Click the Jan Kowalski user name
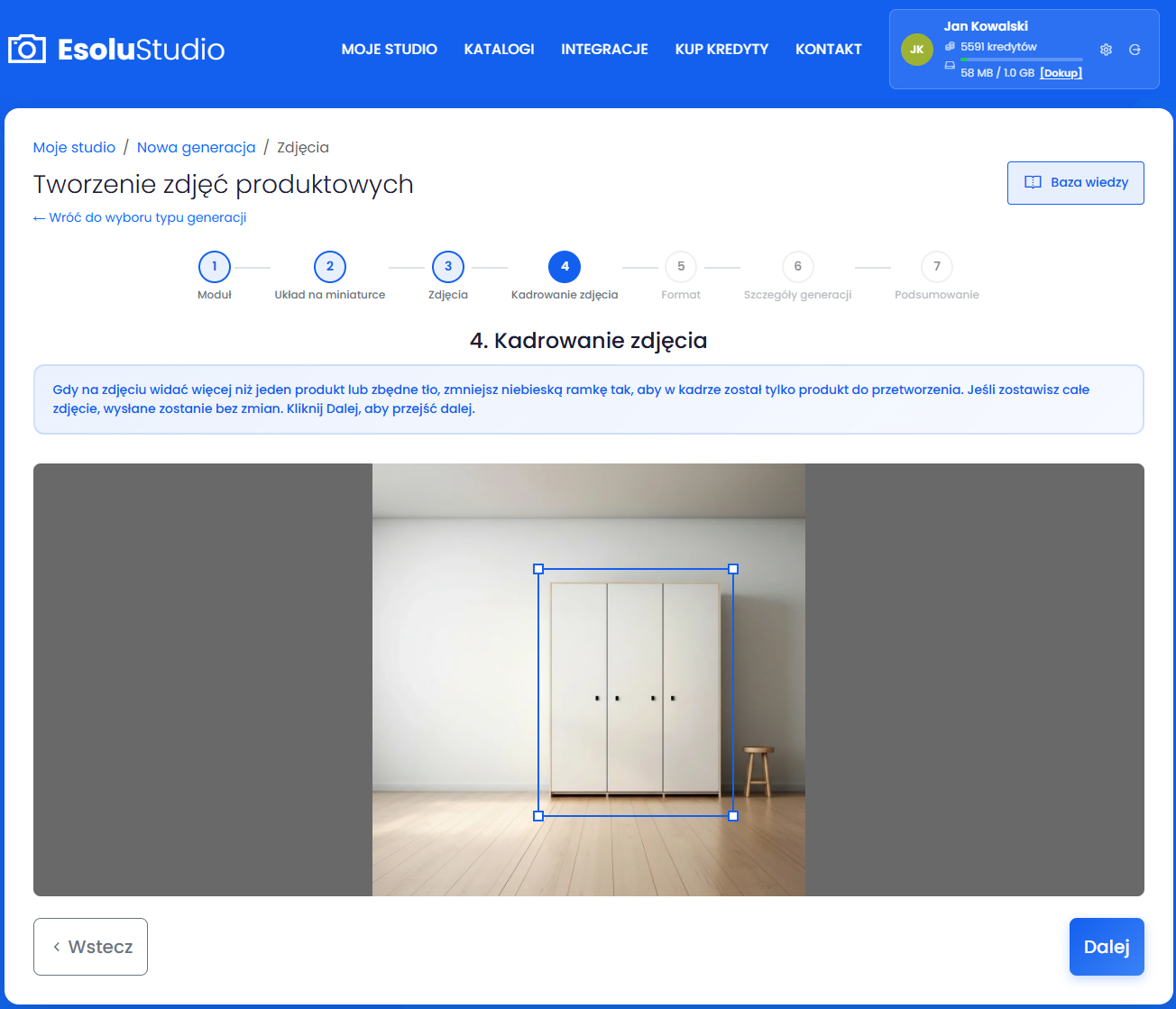Screen dimensions: 1176x1009 pyautogui.click(x=986, y=26)
